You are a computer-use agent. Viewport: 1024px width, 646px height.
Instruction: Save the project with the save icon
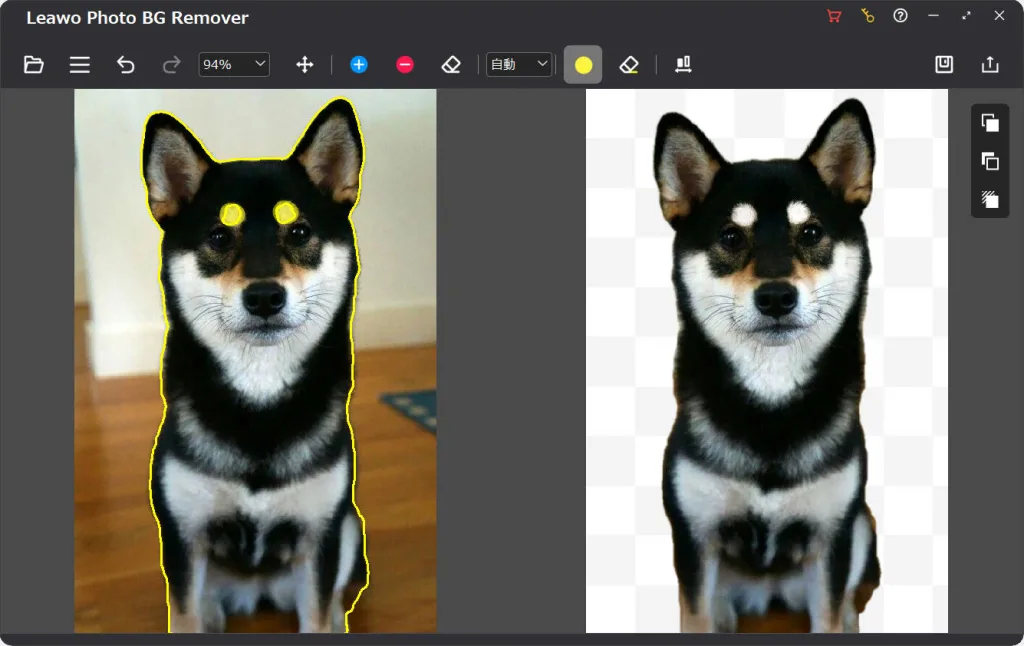(x=944, y=65)
